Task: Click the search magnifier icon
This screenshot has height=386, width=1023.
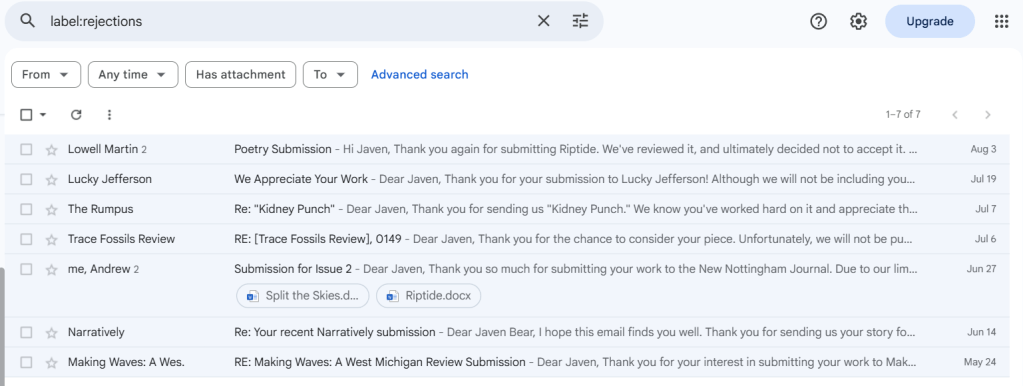Action: point(27,21)
